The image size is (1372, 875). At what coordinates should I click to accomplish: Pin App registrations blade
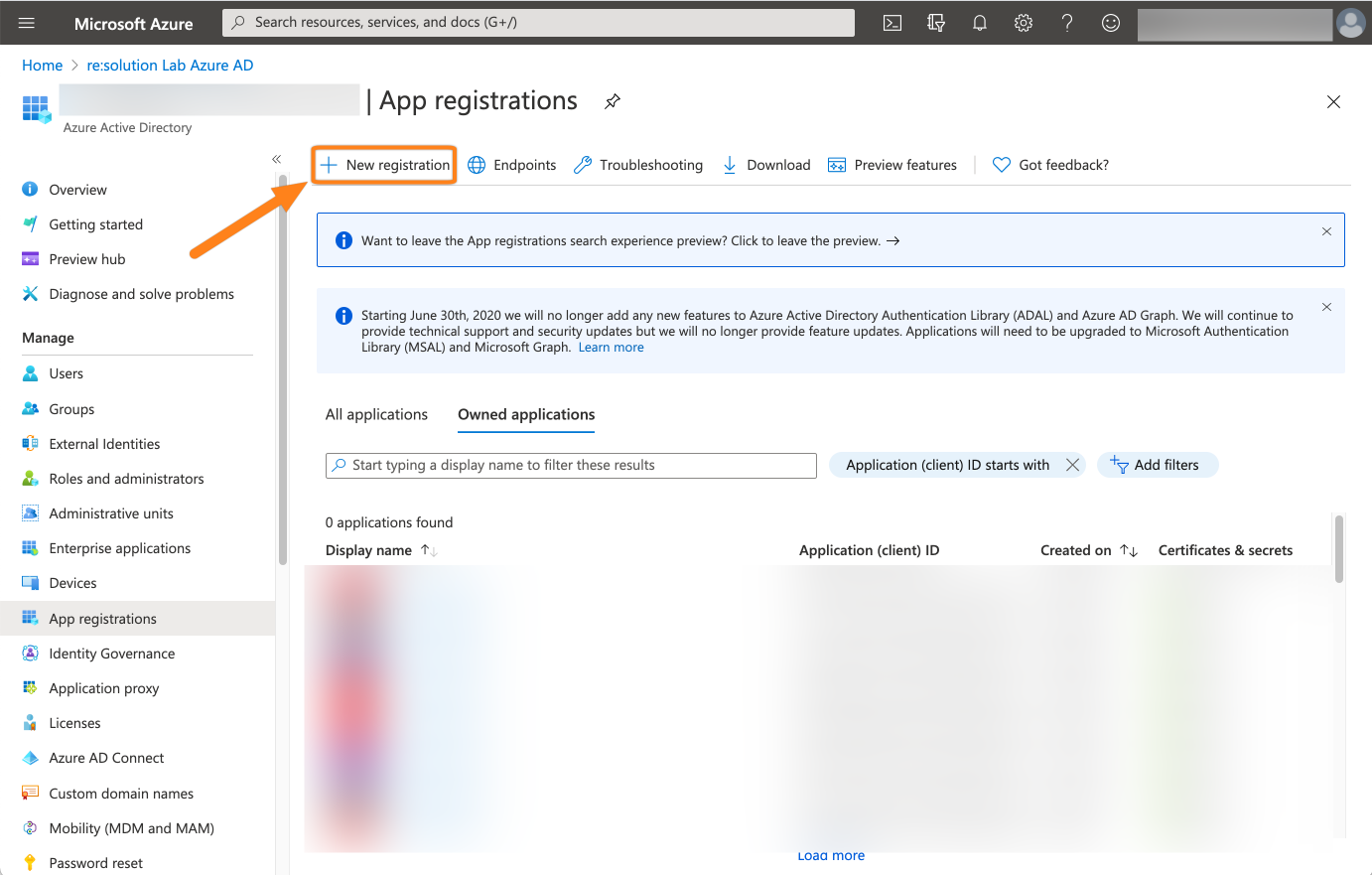613,101
